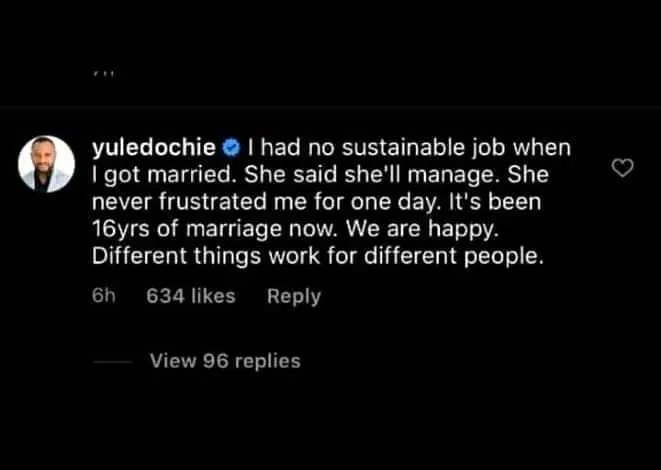Click the dash line beside View replies
Image resolution: width=661 pixels, height=470 pixels.
(x=111, y=361)
